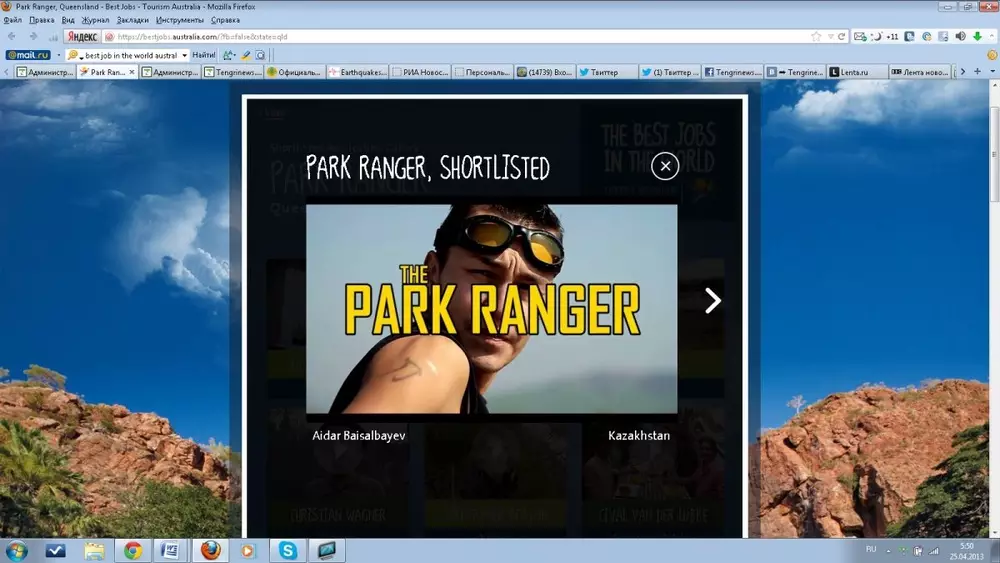Expand the Mail.ru search box dropdown

pyautogui.click(x=184, y=55)
